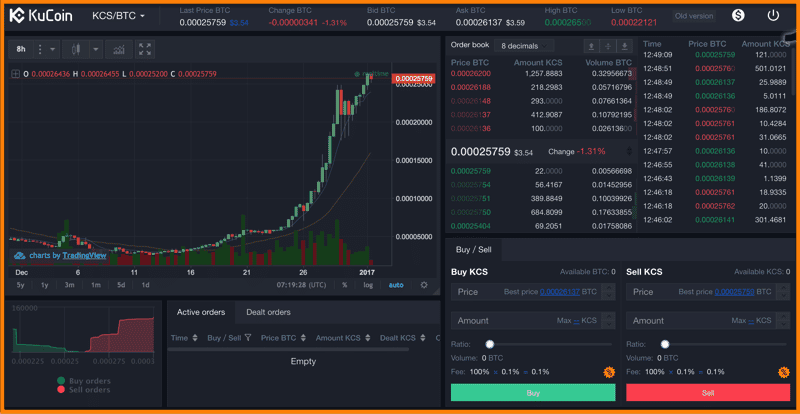Enter fullscreen chart mode

click(x=145, y=49)
